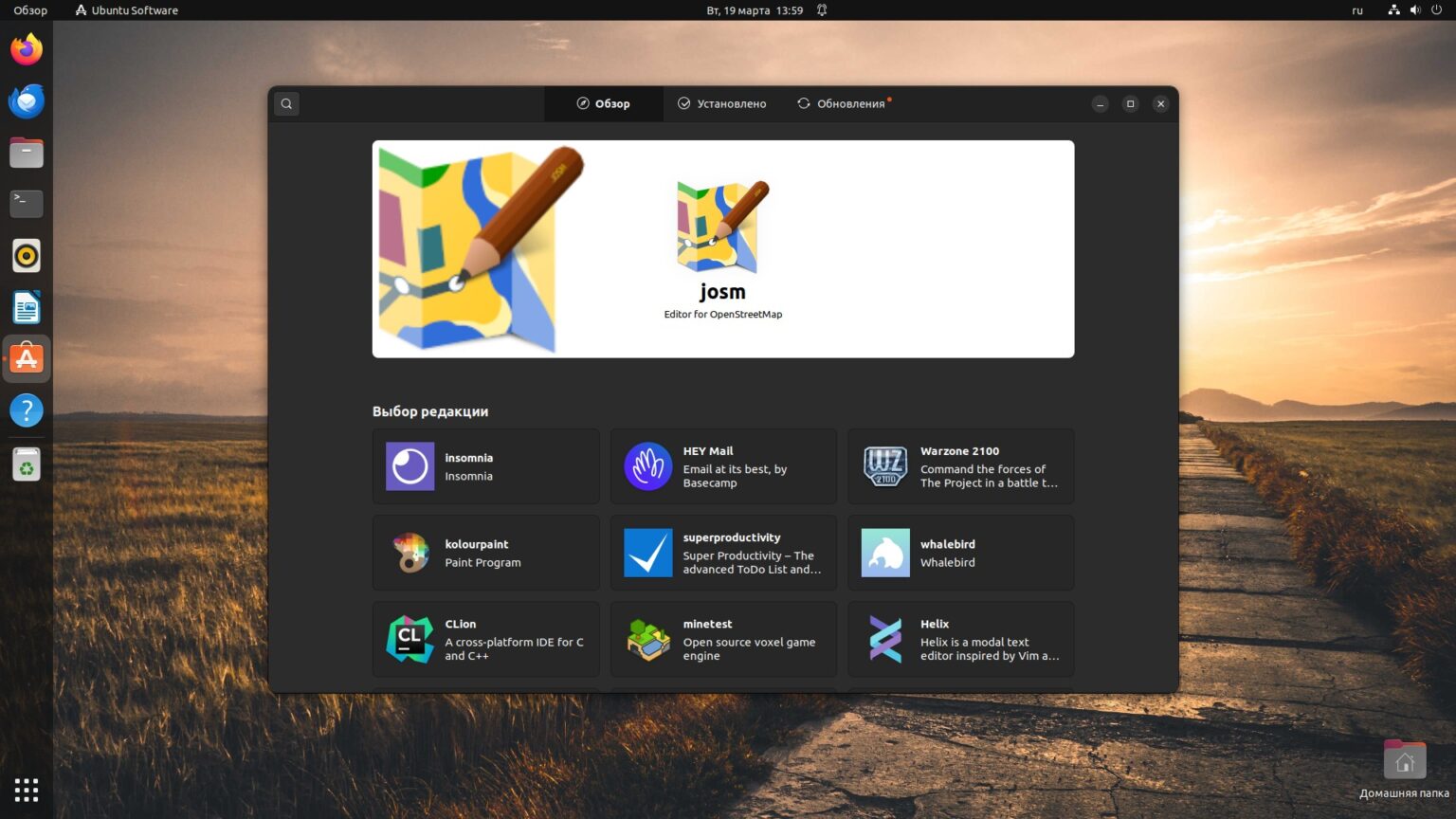
Task: Open the kolourpaint Paint Program icon
Action: point(409,553)
